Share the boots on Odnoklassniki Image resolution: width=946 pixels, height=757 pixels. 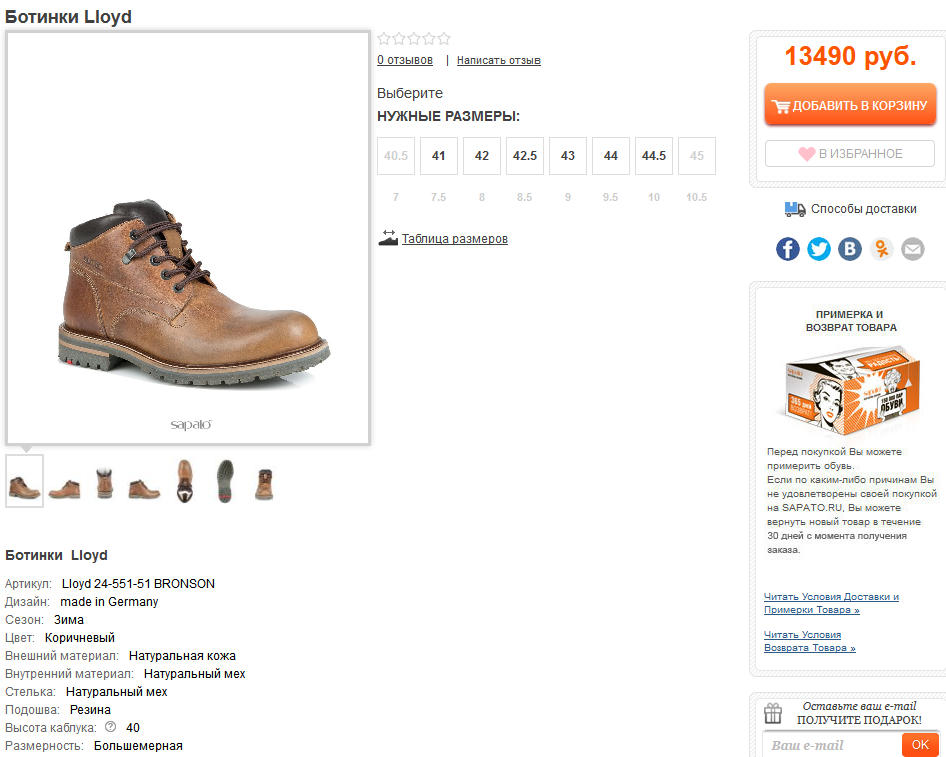[881, 249]
